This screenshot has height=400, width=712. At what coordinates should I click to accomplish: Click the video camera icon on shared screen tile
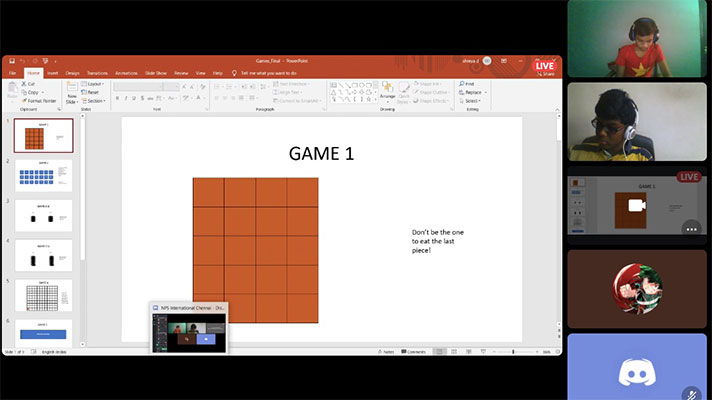[633, 206]
